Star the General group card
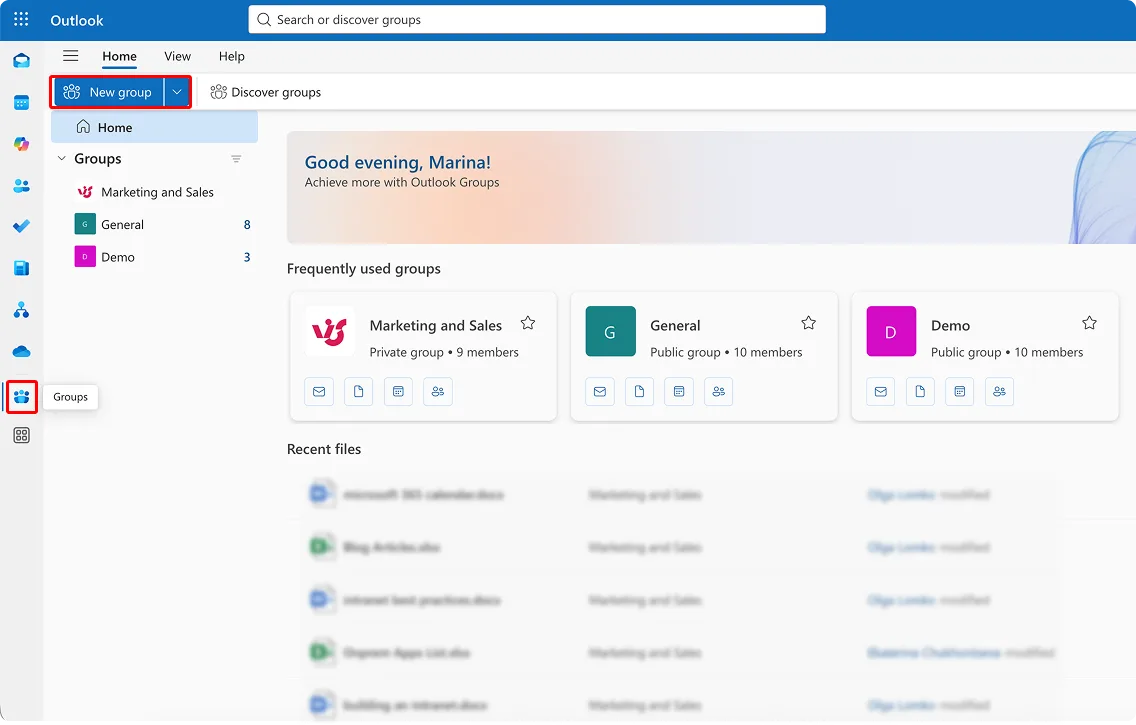Image resolution: width=1136 pixels, height=725 pixels. tap(808, 322)
